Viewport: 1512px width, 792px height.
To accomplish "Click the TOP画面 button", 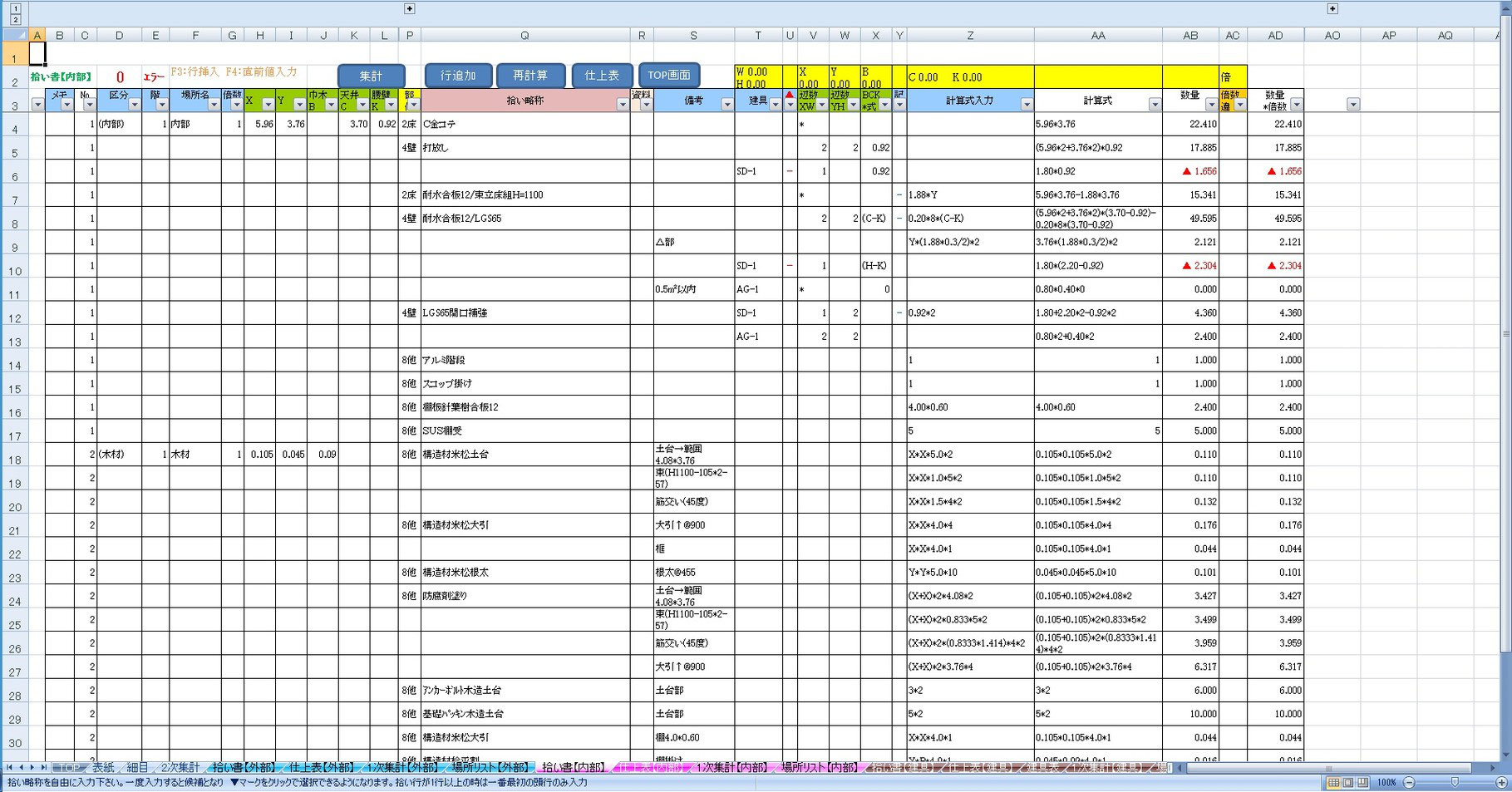I will [669, 76].
